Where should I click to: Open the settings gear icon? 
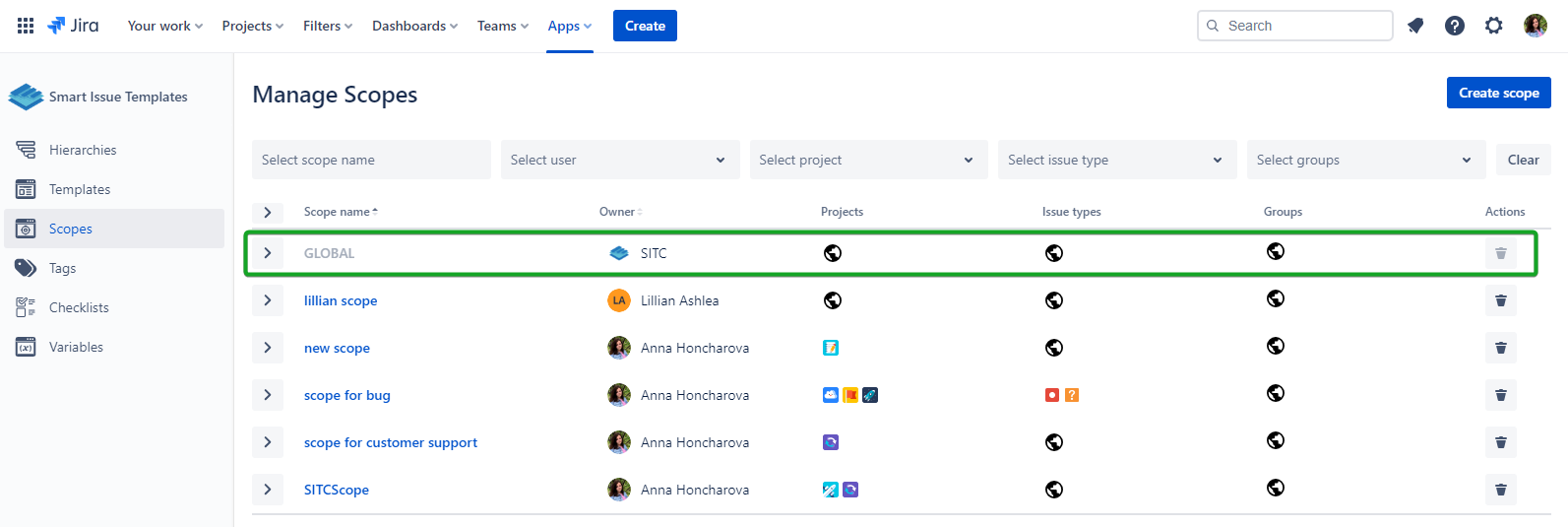click(x=1494, y=26)
